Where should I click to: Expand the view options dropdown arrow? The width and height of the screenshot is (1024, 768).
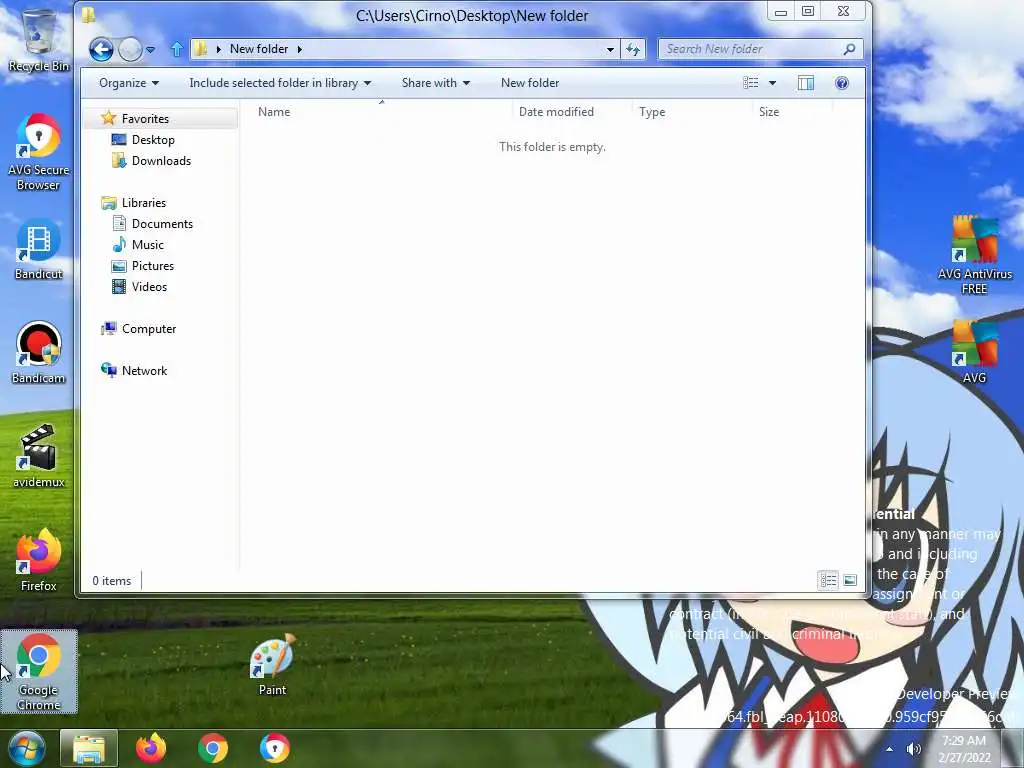pos(773,83)
